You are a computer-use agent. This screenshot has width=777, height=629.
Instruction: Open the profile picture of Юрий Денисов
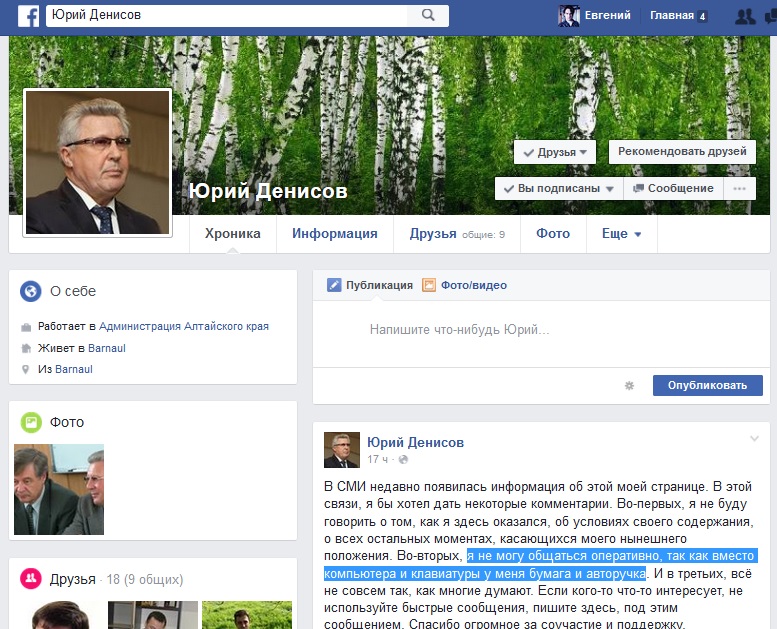tap(97, 163)
